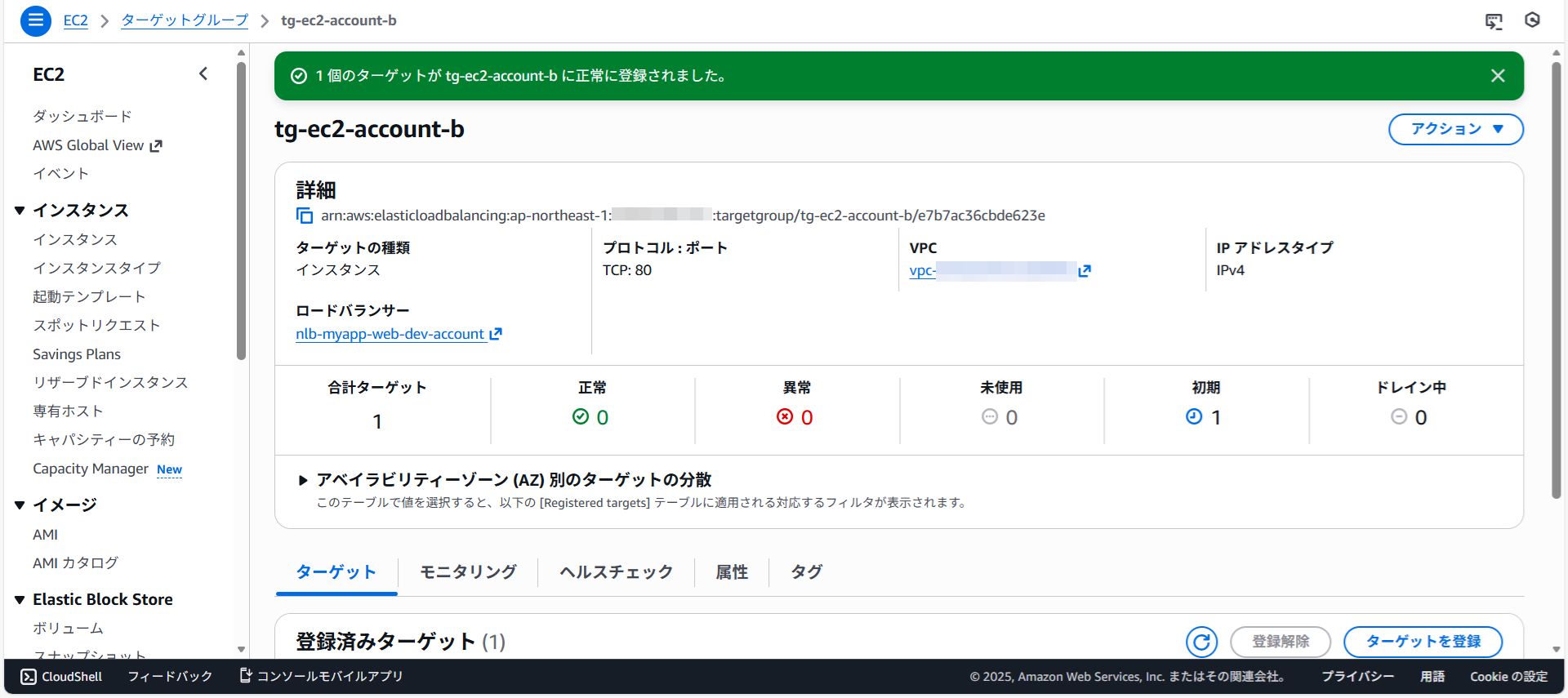Click the main page vertical scrollbar
This screenshot has height=698, width=1568.
1556,278
